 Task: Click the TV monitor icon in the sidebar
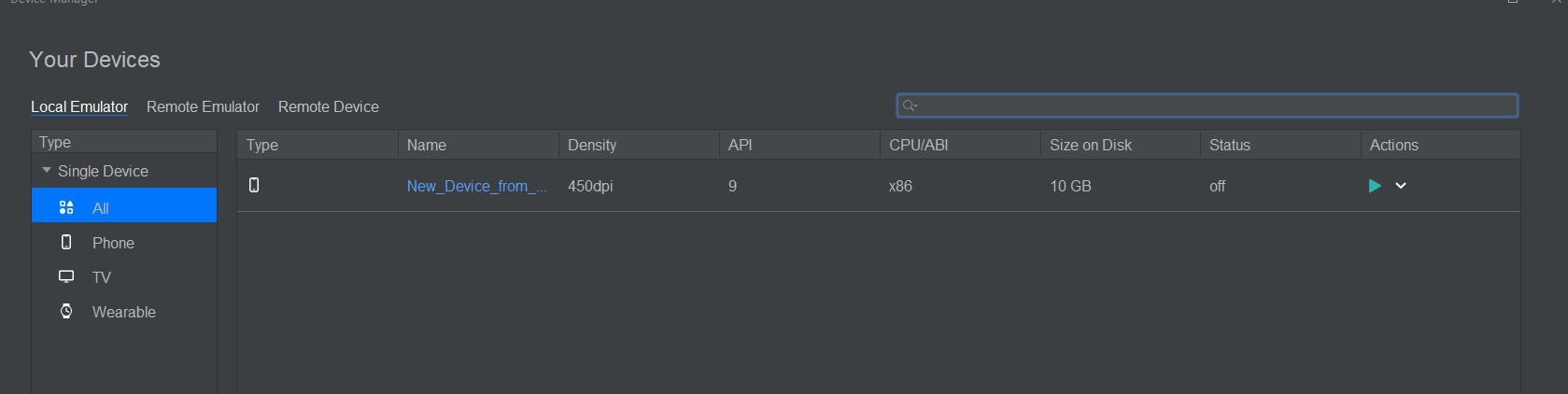(66, 276)
